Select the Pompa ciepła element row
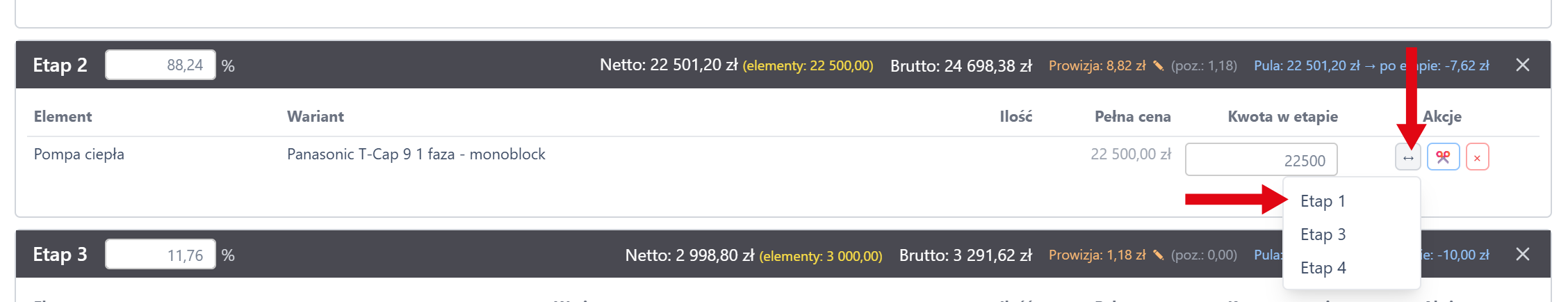Image resolution: width=1568 pixels, height=302 pixels. click(79, 154)
